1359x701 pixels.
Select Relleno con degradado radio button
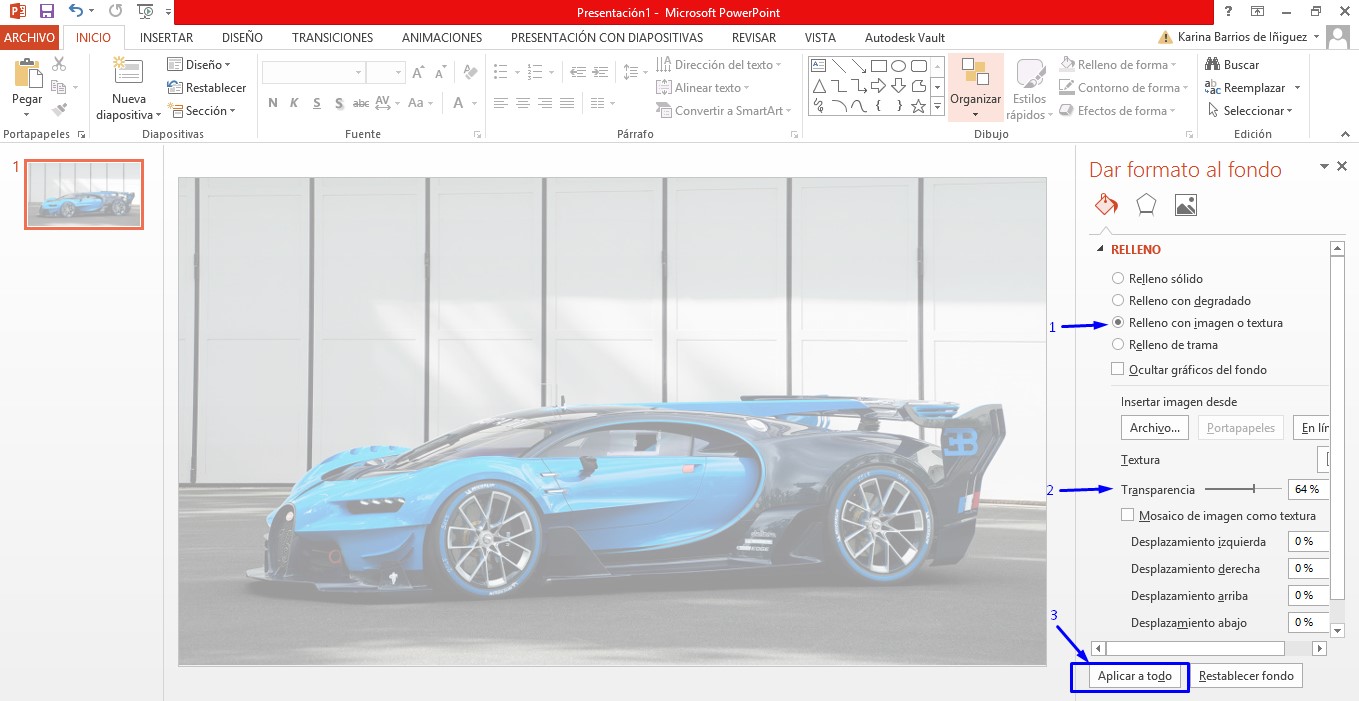1118,301
